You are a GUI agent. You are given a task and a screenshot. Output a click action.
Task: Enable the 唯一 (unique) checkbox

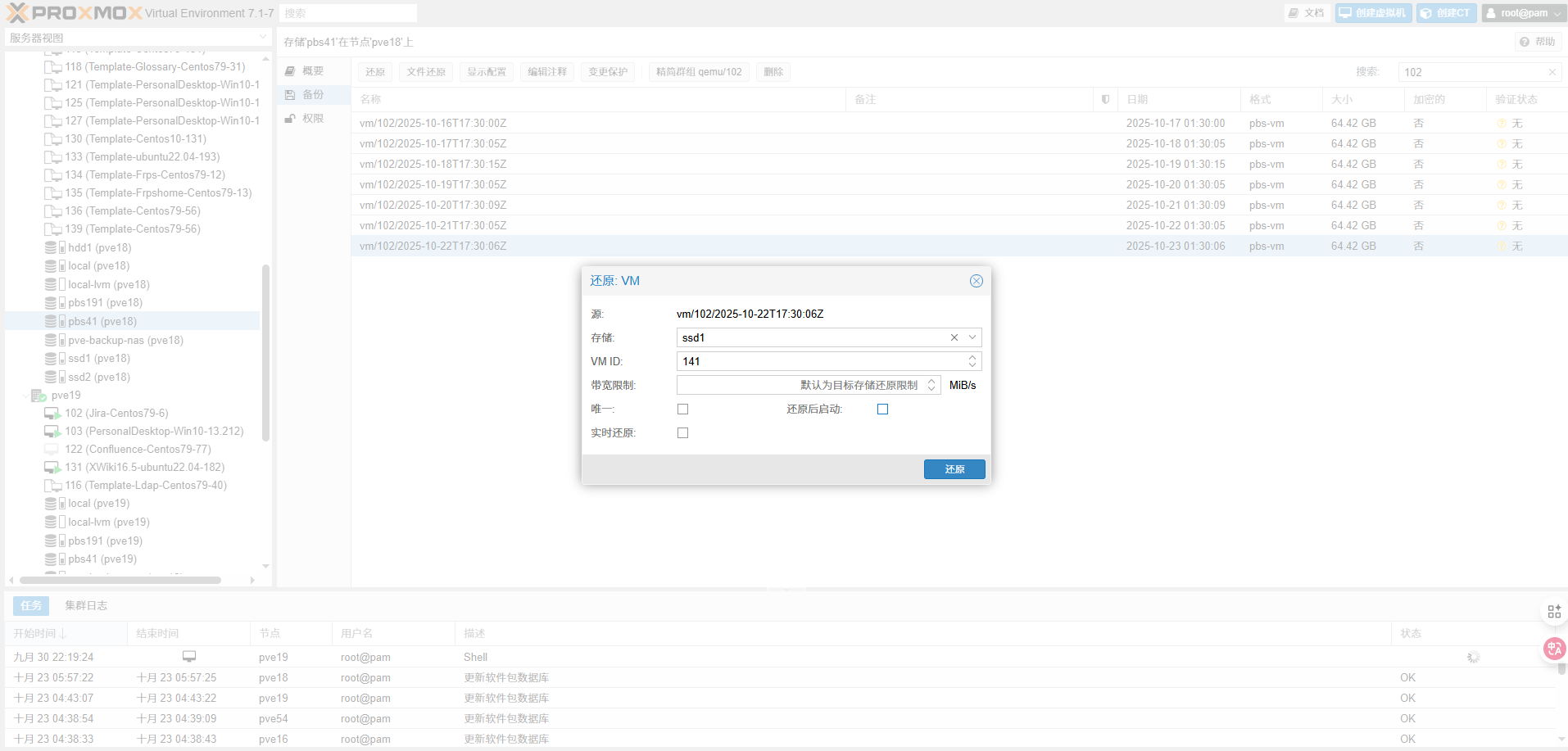click(682, 409)
